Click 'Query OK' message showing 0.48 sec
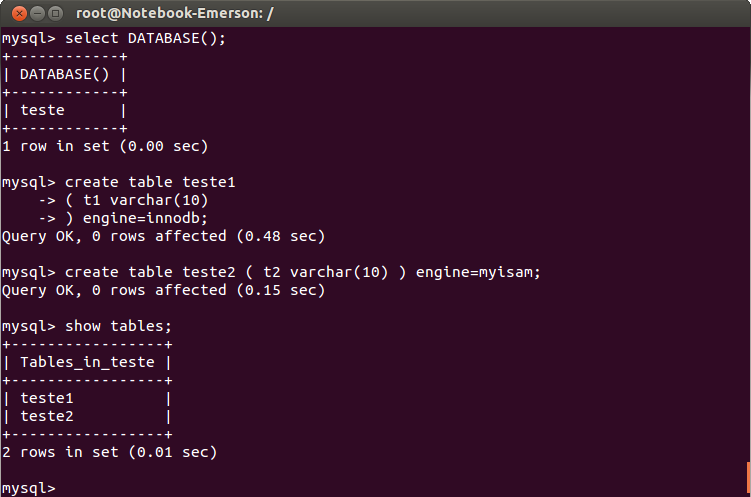Viewport: 751px width, 497px height. [x=163, y=237]
